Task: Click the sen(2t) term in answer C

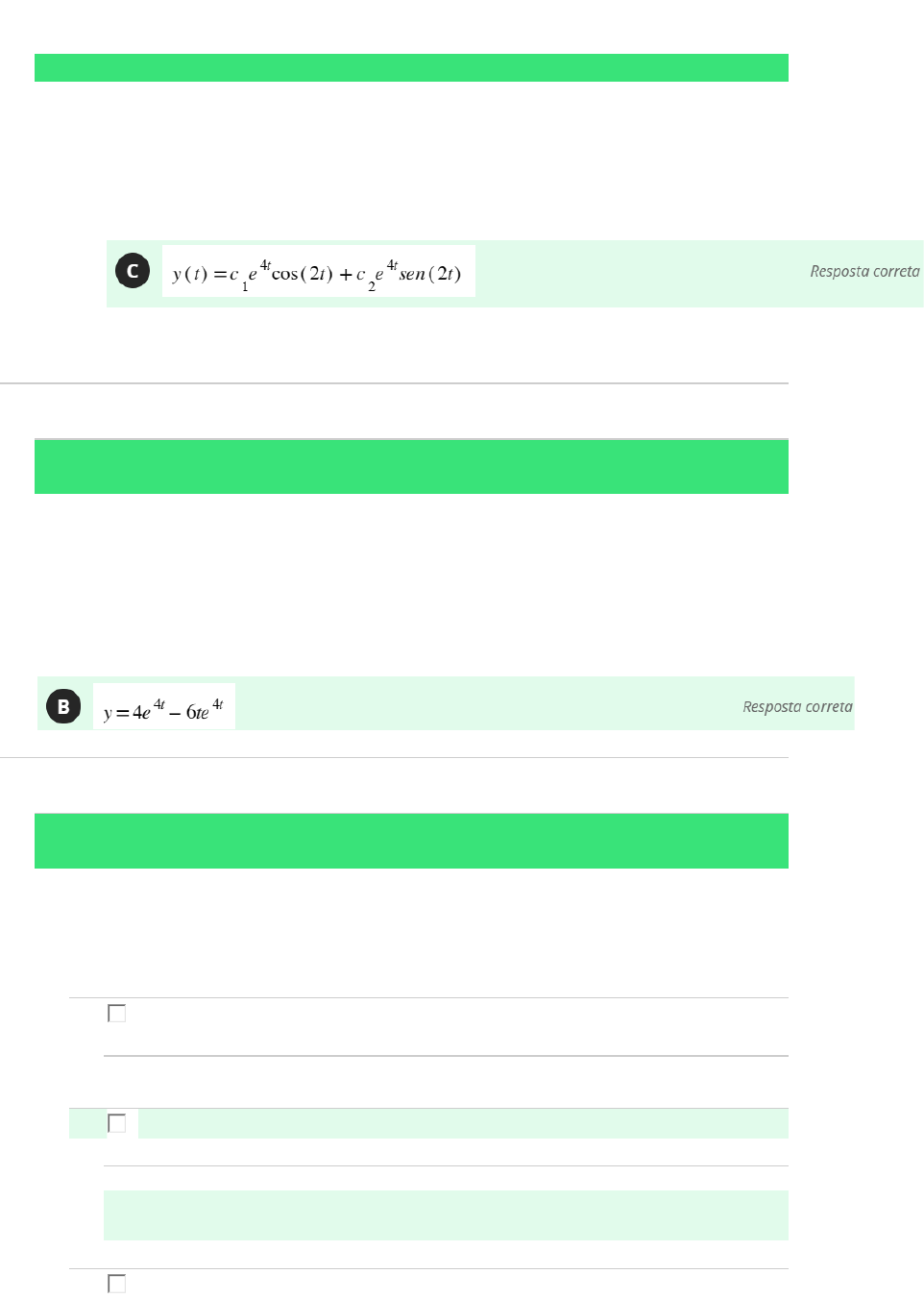Action: (x=430, y=274)
